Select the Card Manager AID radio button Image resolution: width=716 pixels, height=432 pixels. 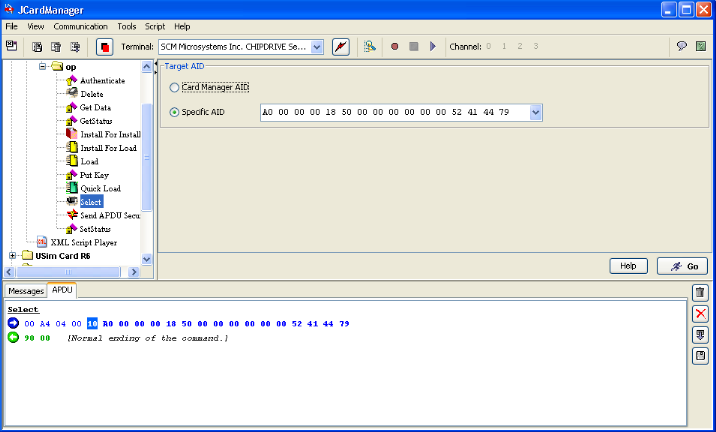pos(175,88)
